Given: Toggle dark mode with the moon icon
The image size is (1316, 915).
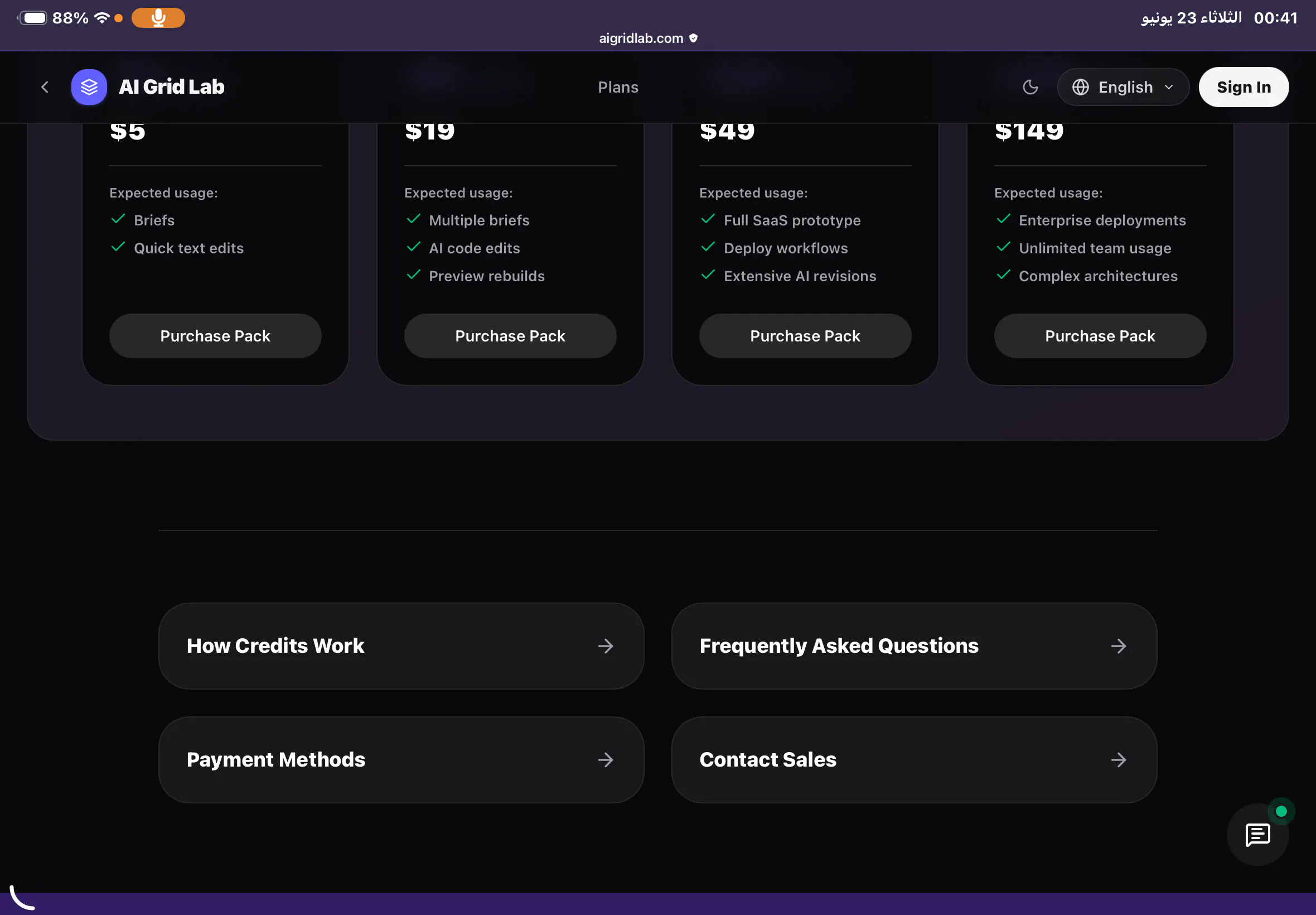Looking at the screenshot, I should 1030,87.
